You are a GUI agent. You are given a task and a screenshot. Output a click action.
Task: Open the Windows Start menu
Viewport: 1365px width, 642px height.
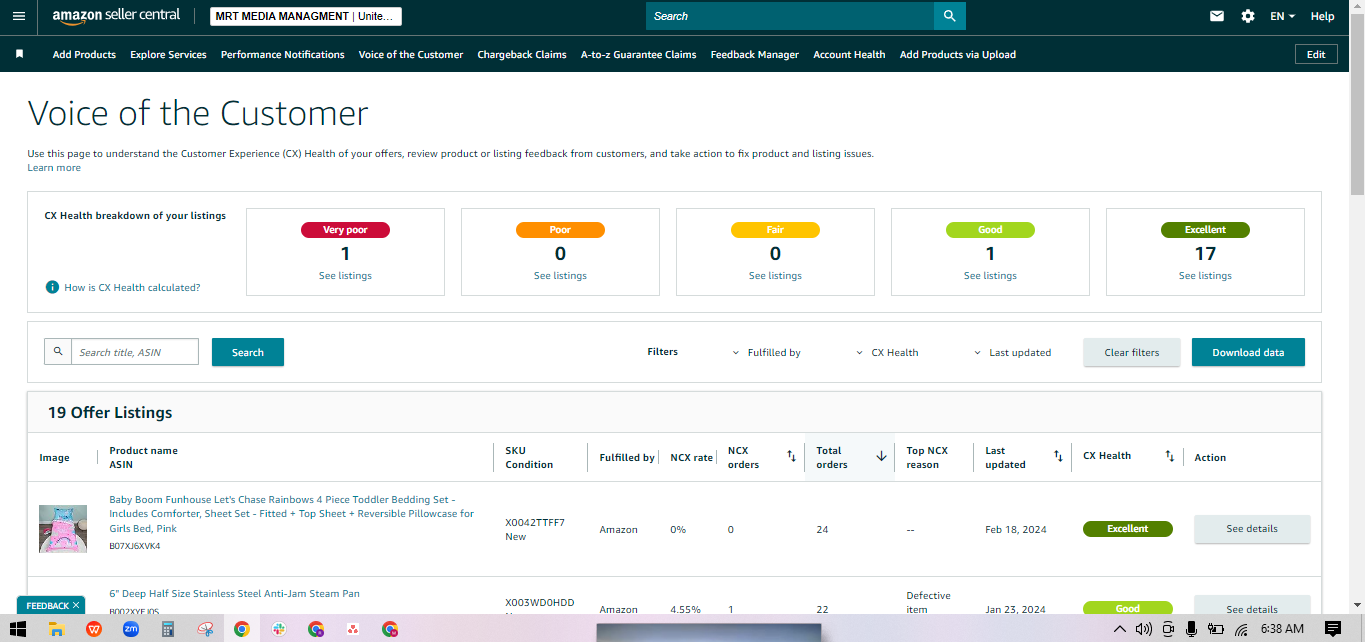coord(19,629)
